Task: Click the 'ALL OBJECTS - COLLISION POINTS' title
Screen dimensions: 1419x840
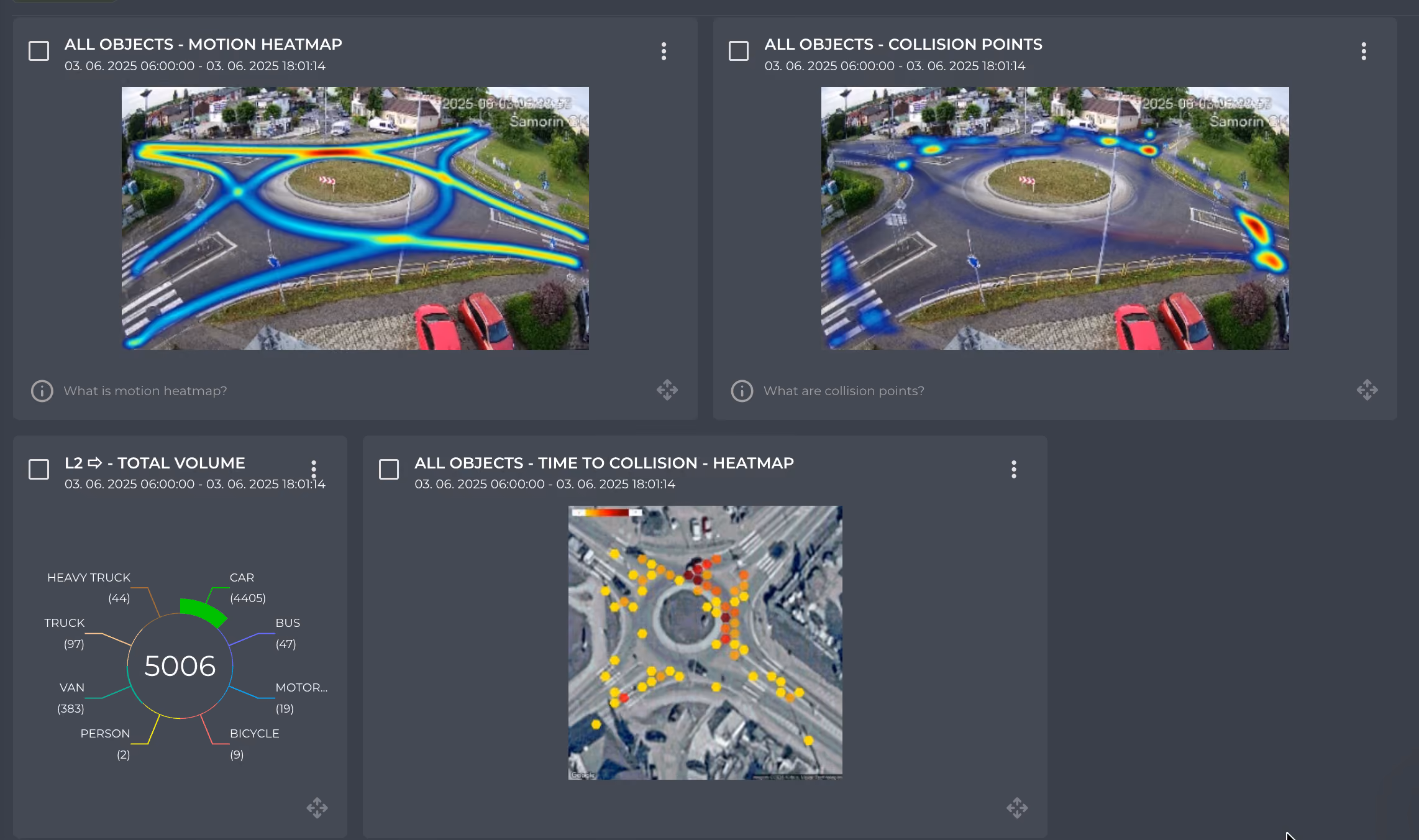Action: (903, 44)
